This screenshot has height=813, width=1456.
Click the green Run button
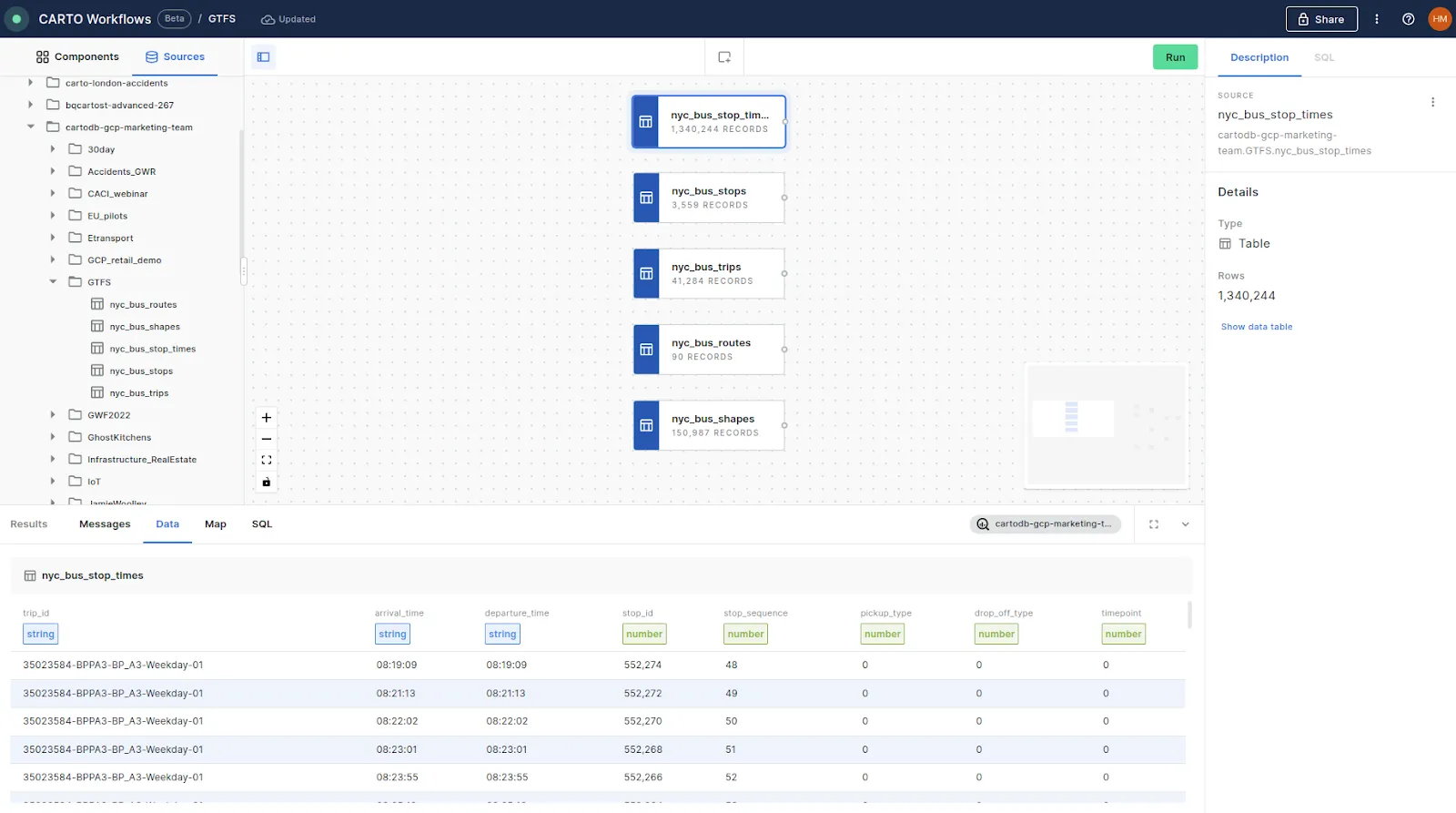[x=1175, y=57]
